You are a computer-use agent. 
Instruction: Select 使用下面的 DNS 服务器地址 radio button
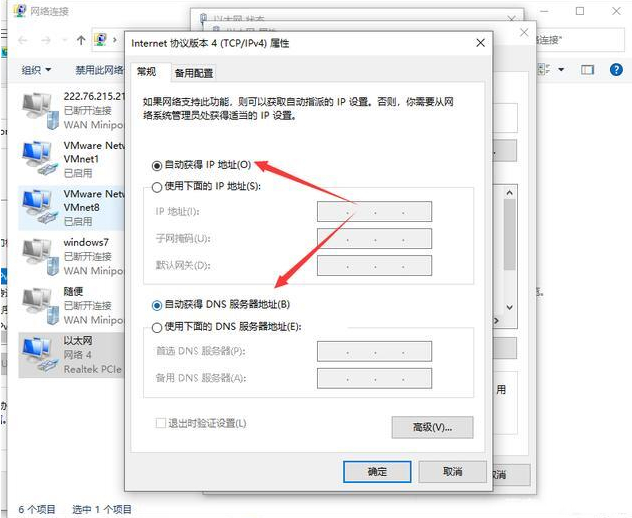(157, 327)
